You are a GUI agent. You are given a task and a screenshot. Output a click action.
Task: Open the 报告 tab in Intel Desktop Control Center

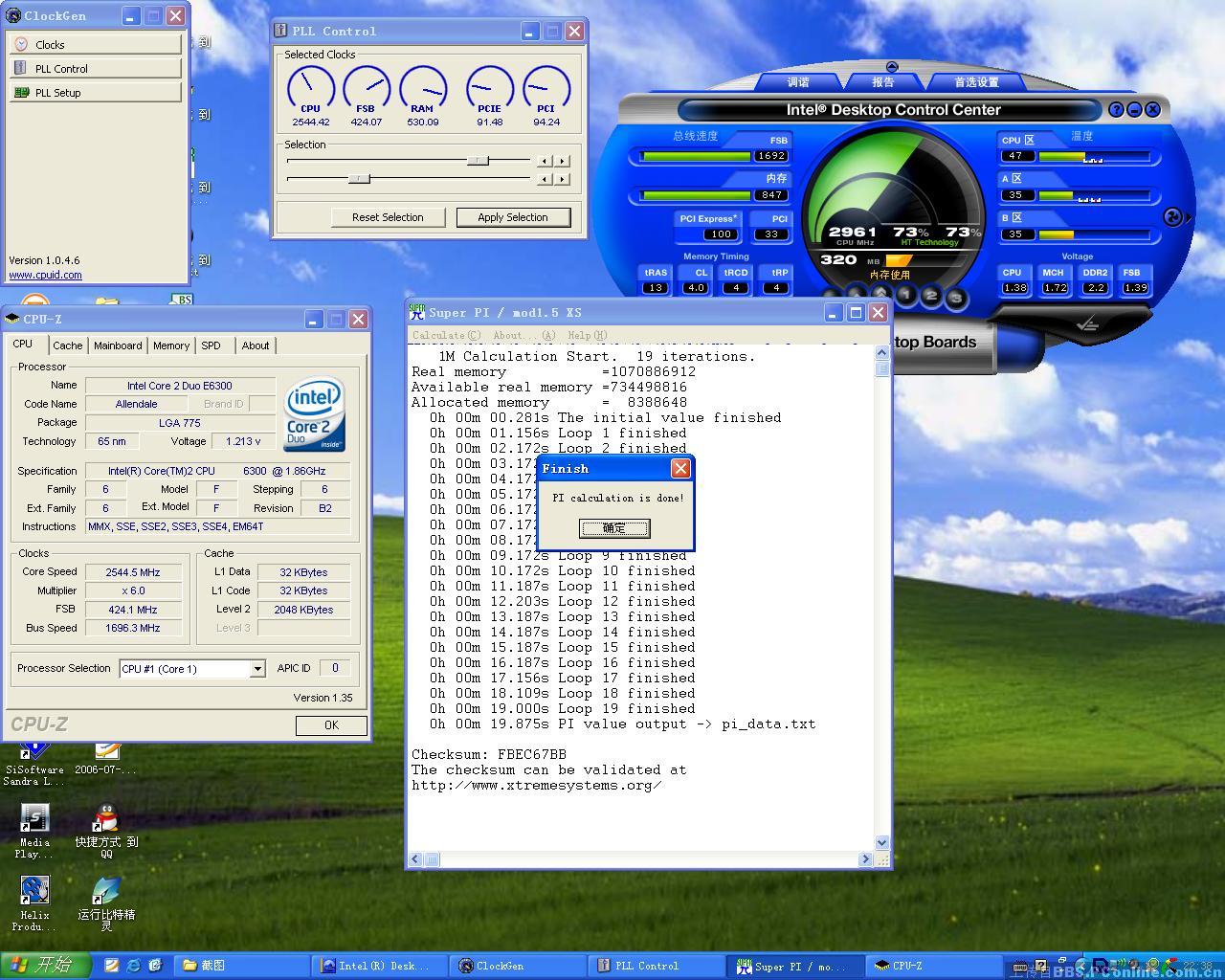tap(883, 82)
